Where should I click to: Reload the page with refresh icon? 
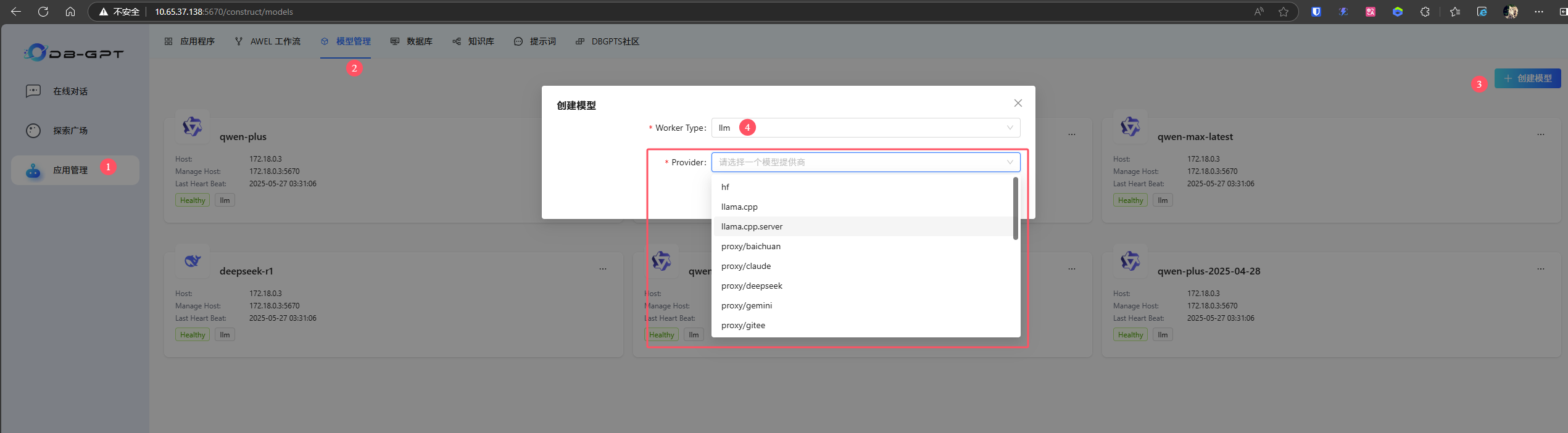point(43,12)
